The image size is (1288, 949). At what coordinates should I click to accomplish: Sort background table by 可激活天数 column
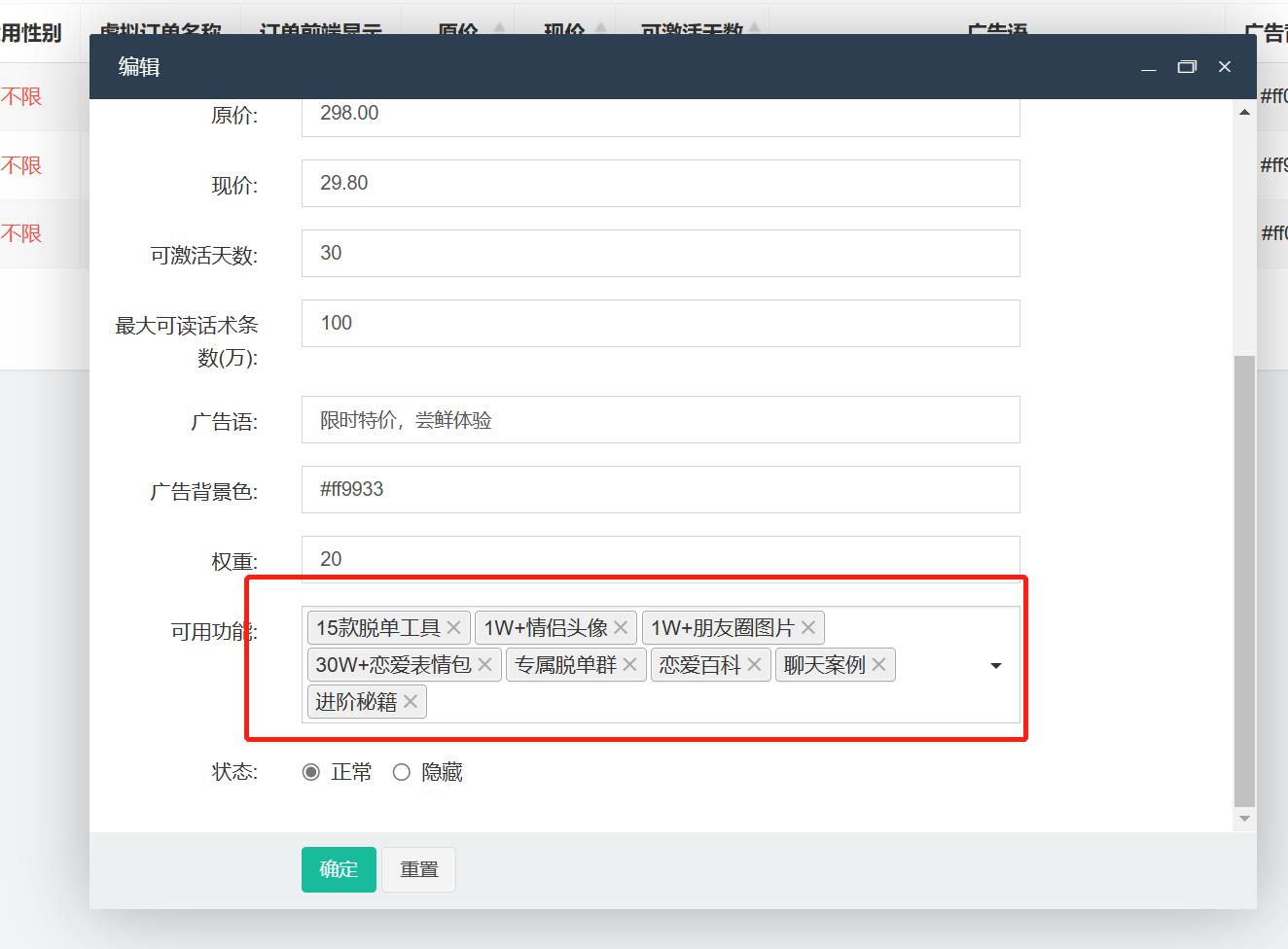(x=755, y=29)
